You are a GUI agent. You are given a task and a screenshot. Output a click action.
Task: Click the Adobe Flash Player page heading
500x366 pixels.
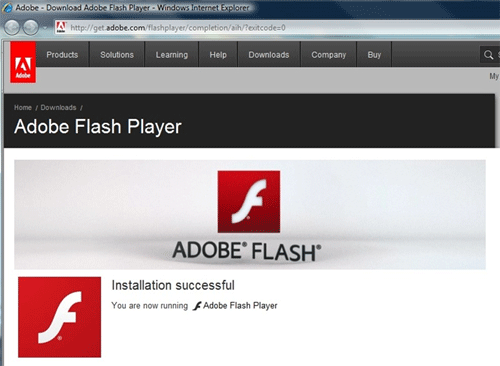coord(98,127)
